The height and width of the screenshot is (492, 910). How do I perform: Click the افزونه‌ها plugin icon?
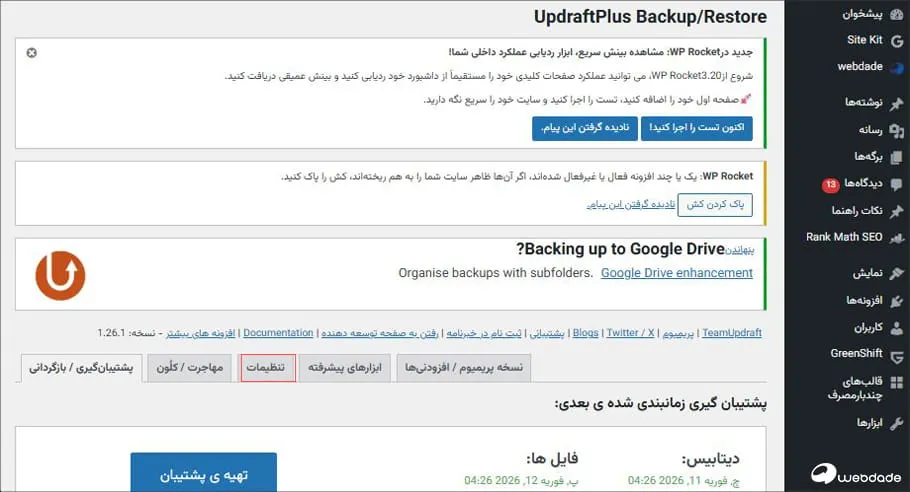tap(897, 301)
